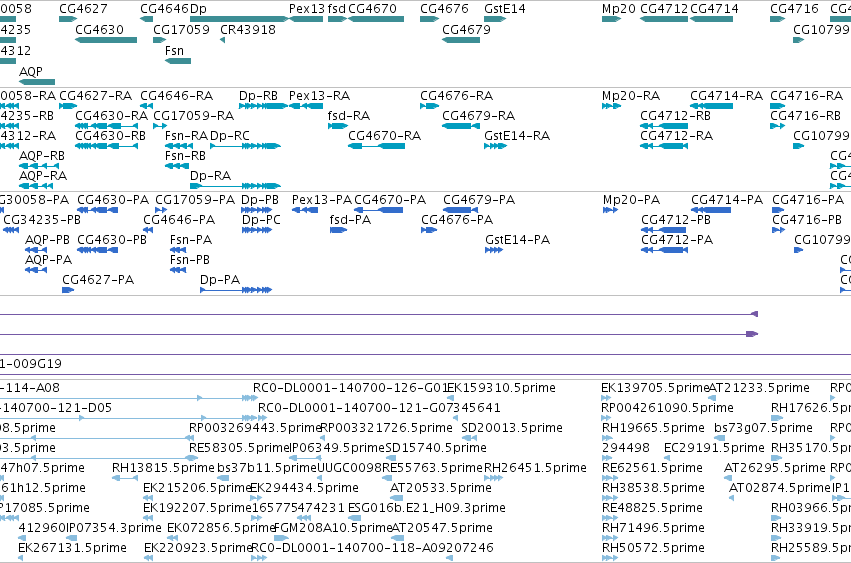Select the Fsn-PA protein label

(190, 240)
